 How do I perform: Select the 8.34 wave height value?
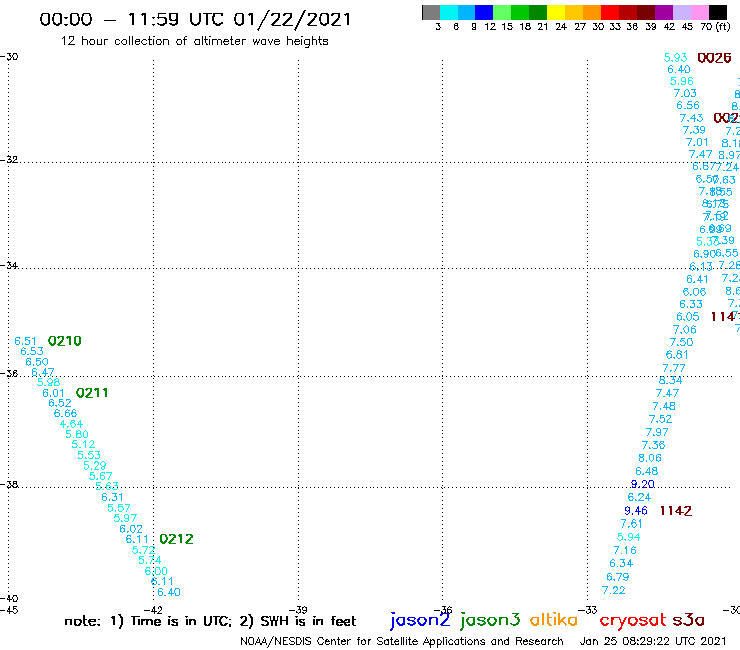point(671,380)
